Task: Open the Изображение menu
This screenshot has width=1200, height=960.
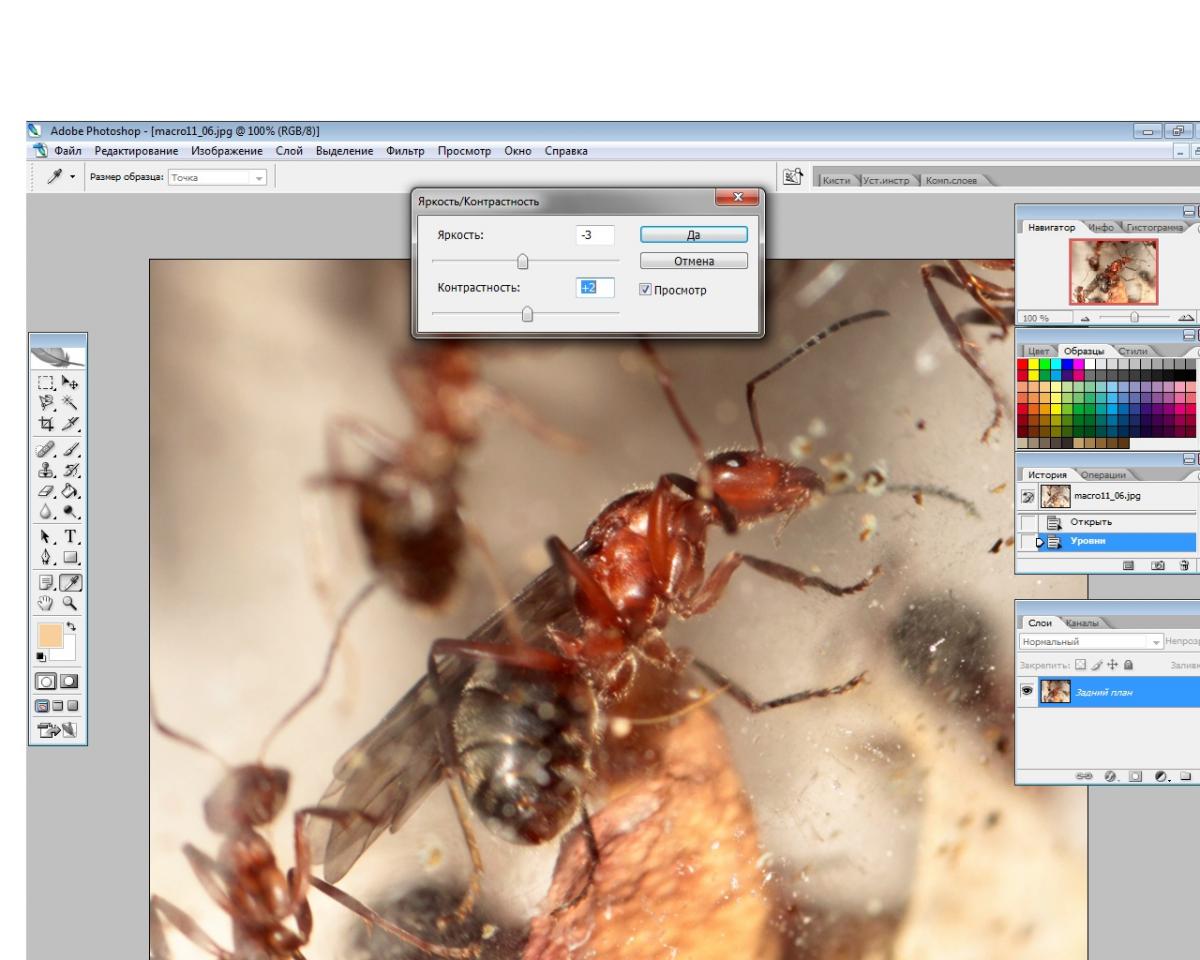Action: coord(227,151)
